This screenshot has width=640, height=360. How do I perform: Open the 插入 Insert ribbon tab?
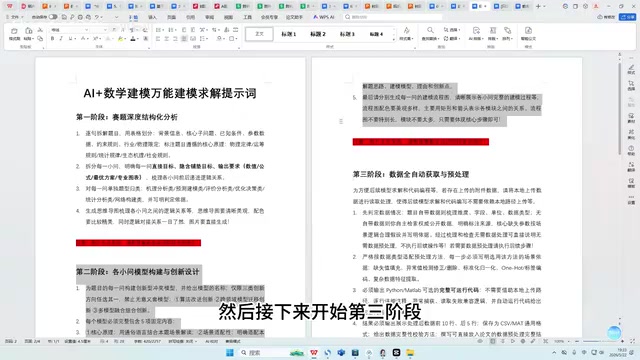click(x=152, y=17)
